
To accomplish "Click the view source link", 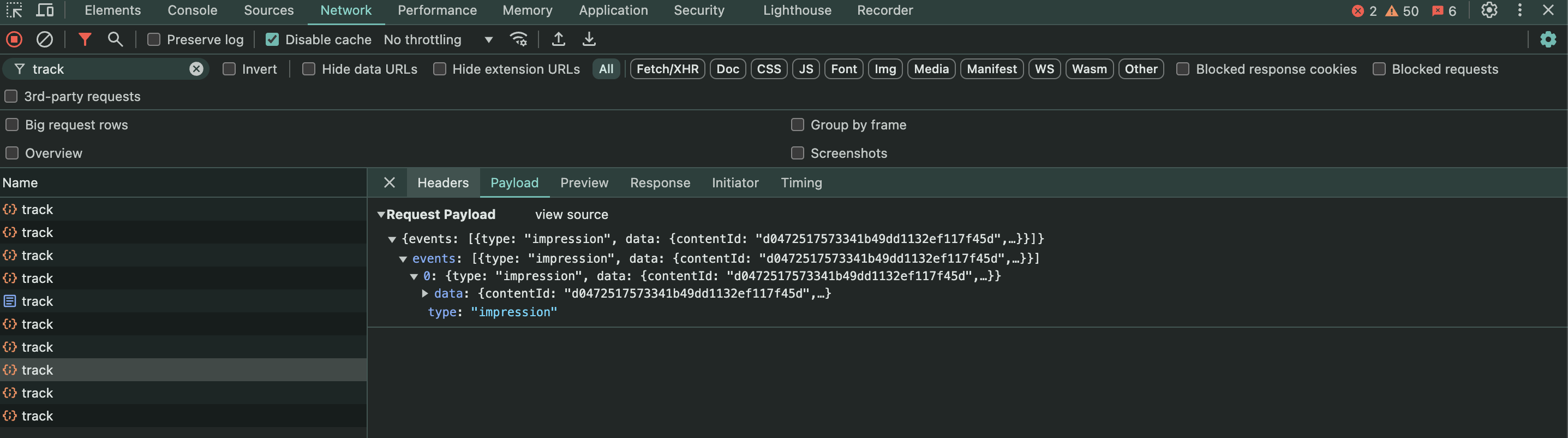I will coord(571,215).
